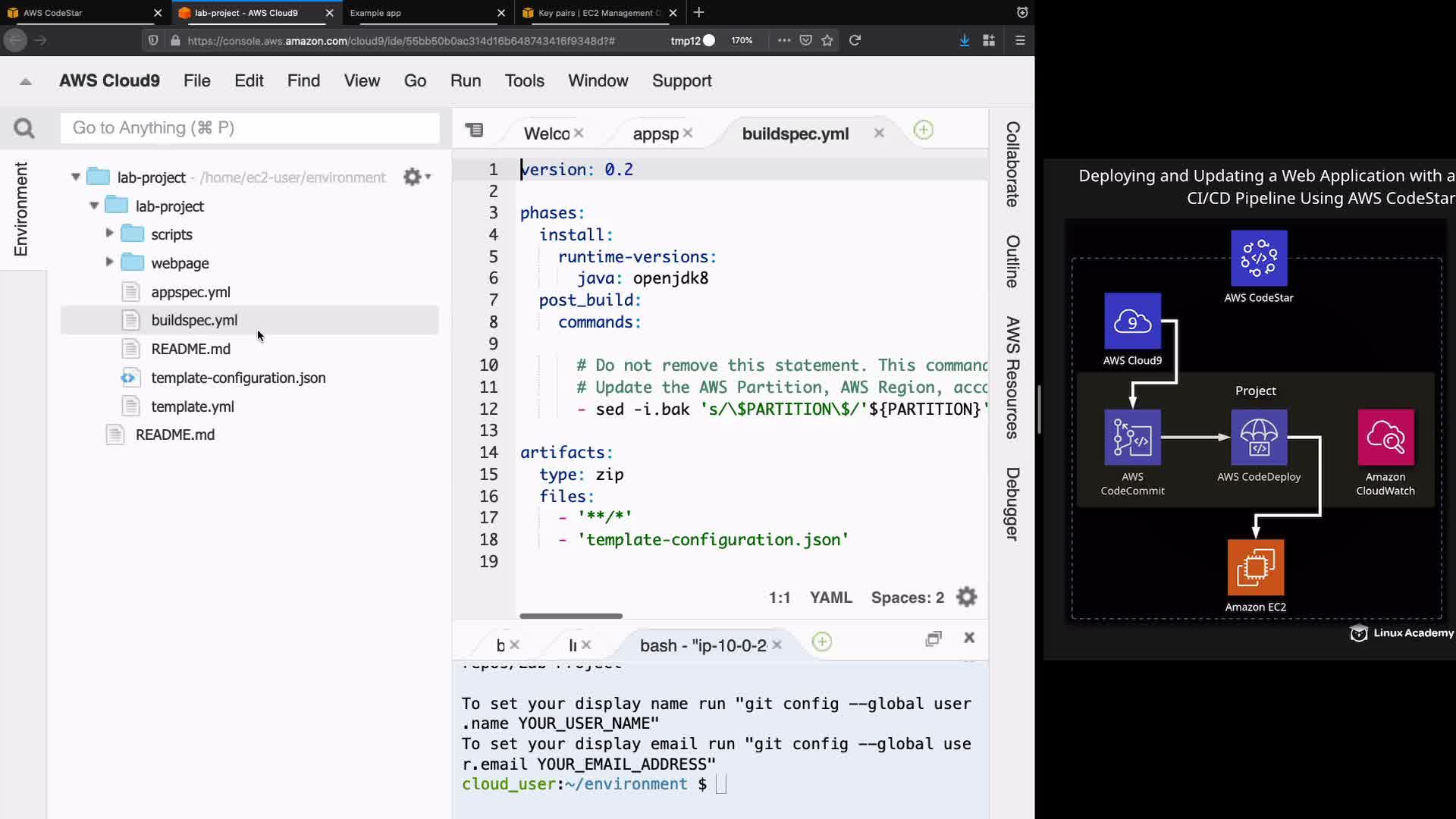
Task: Click the YAML syntax mode label
Action: [830, 598]
